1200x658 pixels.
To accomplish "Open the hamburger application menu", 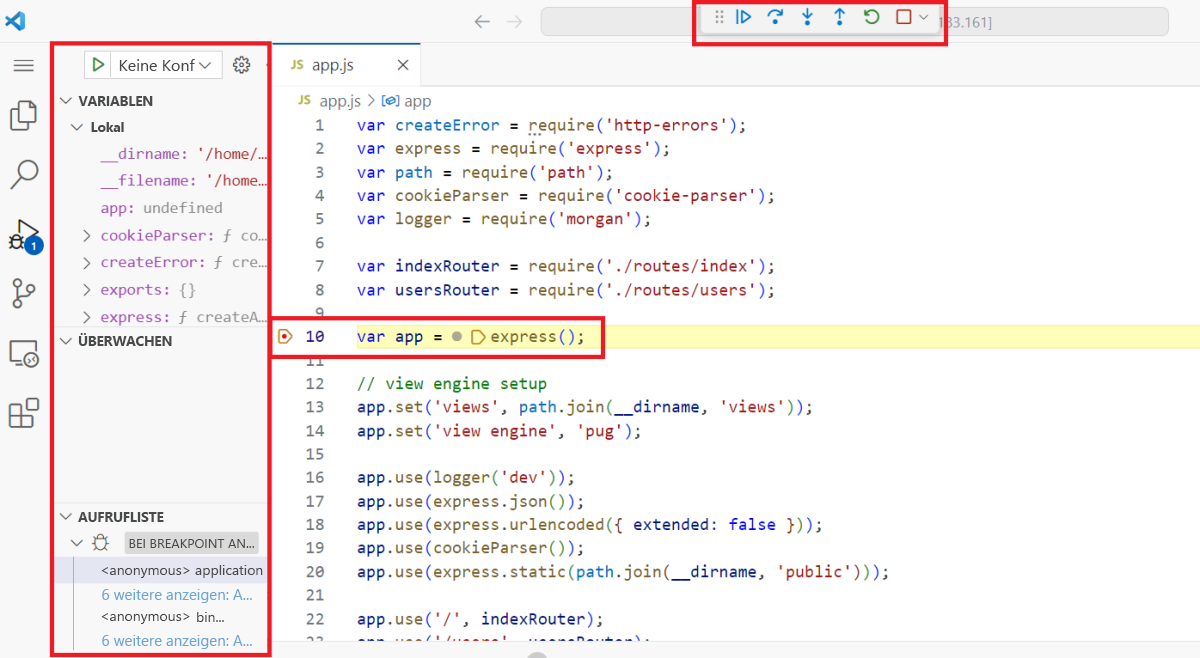I will tap(23, 64).
